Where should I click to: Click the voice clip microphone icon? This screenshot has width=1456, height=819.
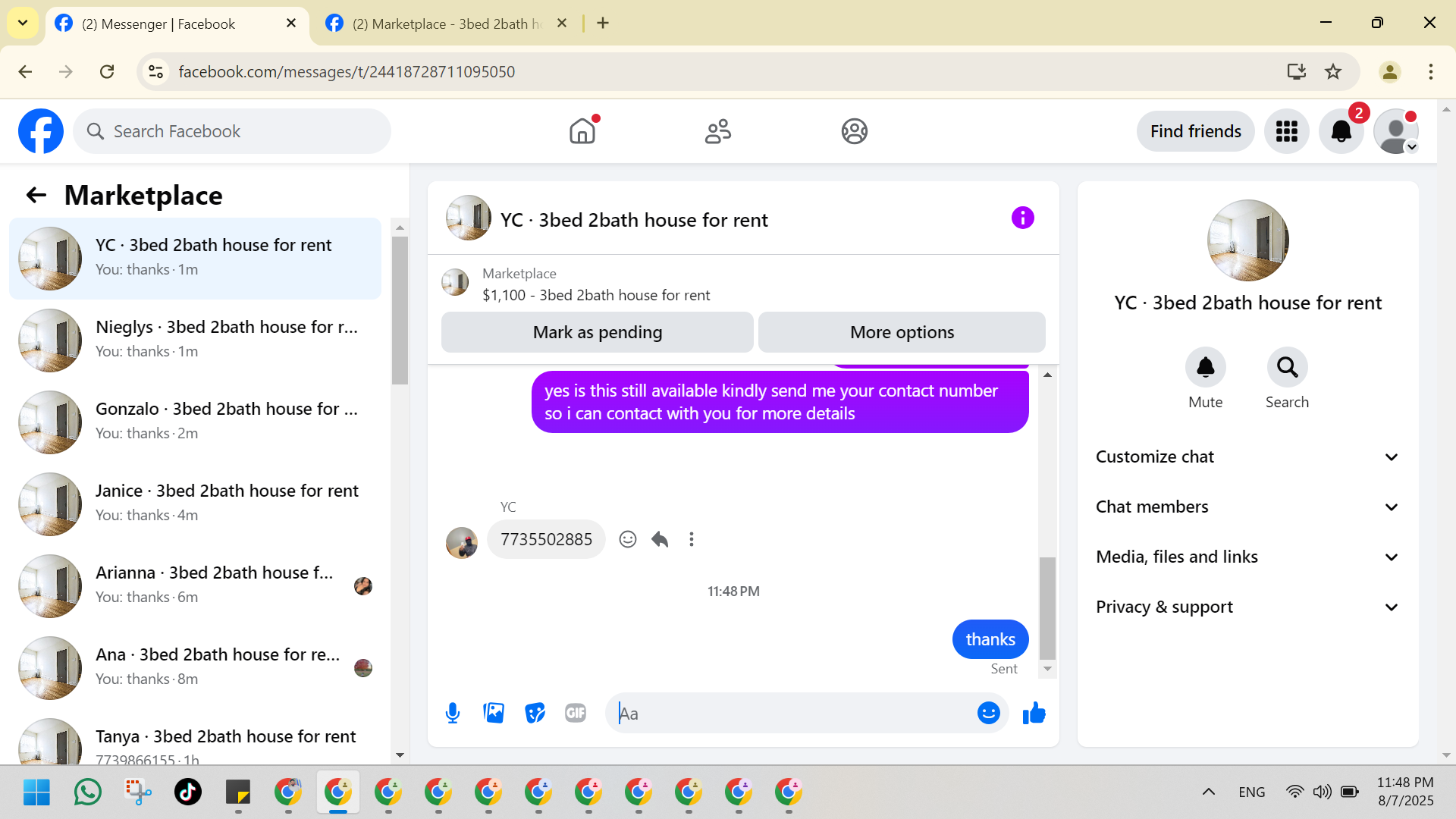point(453,713)
